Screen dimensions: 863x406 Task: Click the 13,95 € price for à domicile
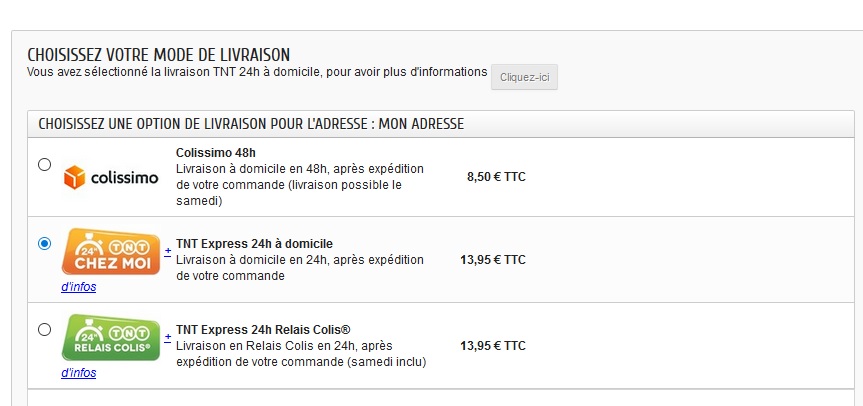(x=493, y=259)
